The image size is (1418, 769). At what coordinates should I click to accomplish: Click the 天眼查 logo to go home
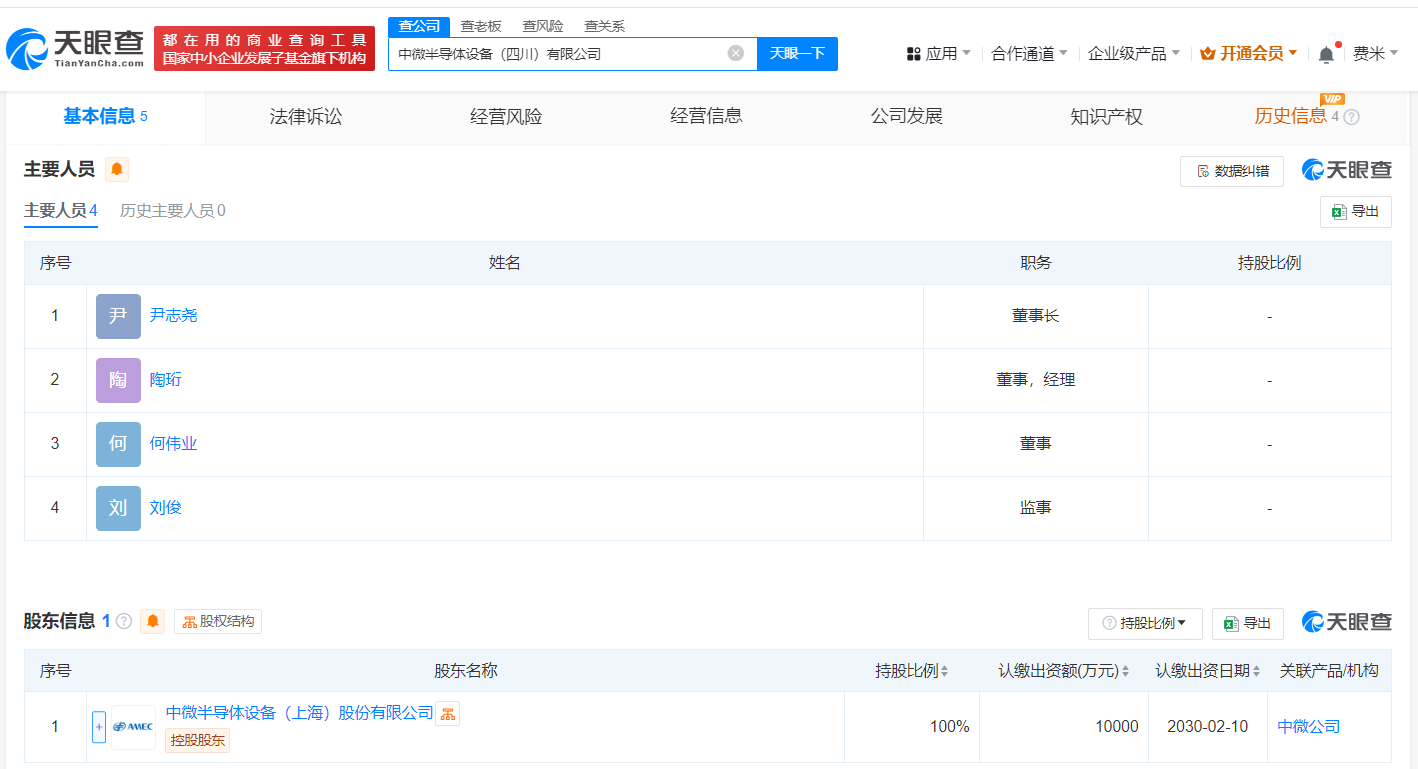point(75,47)
